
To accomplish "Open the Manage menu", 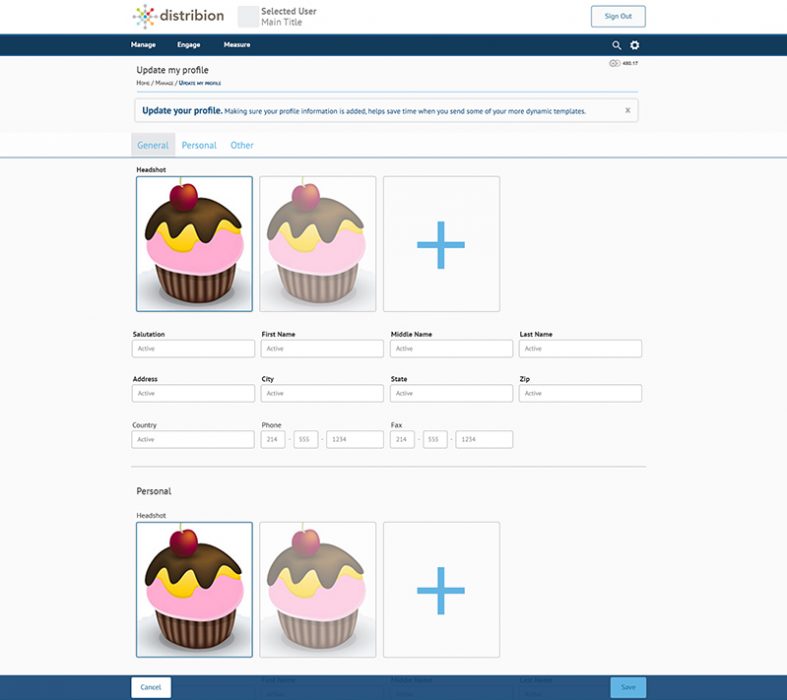I will tap(143, 45).
